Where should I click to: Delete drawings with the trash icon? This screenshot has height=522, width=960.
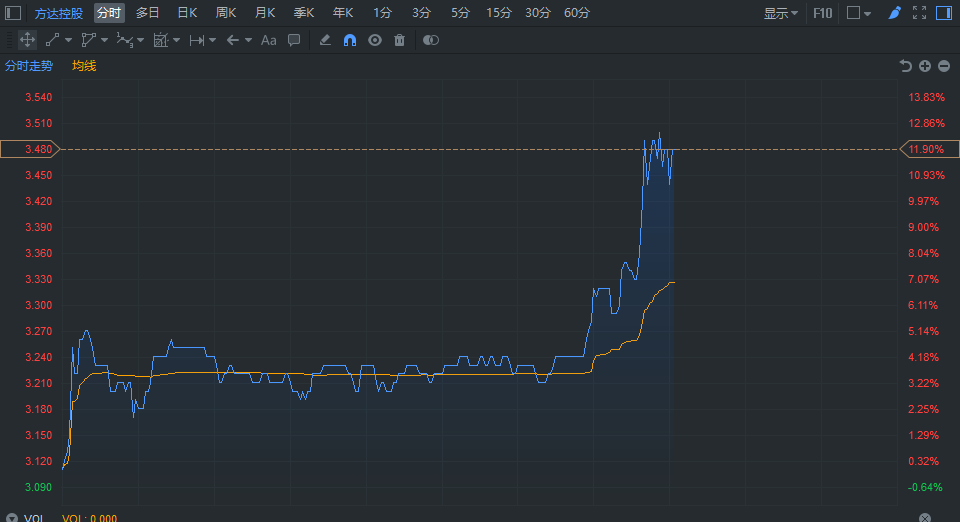point(400,40)
